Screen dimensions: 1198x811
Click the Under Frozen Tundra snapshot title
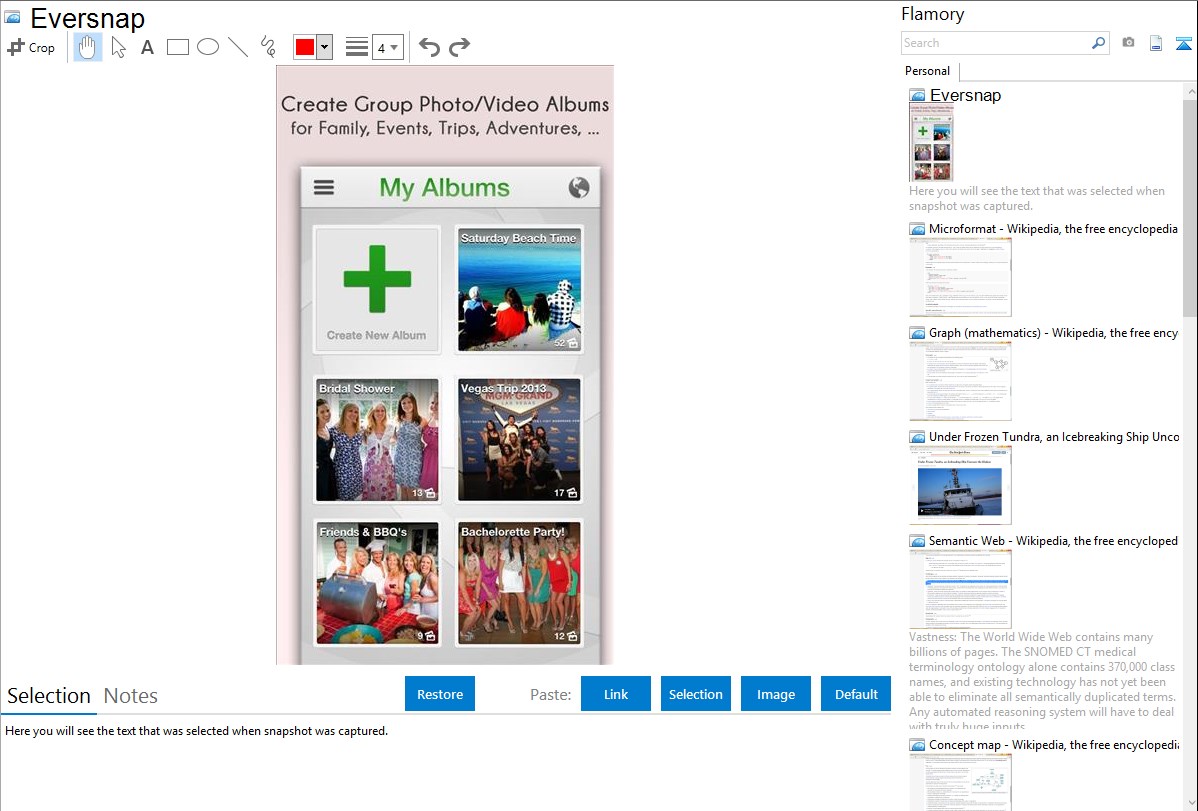point(1054,436)
